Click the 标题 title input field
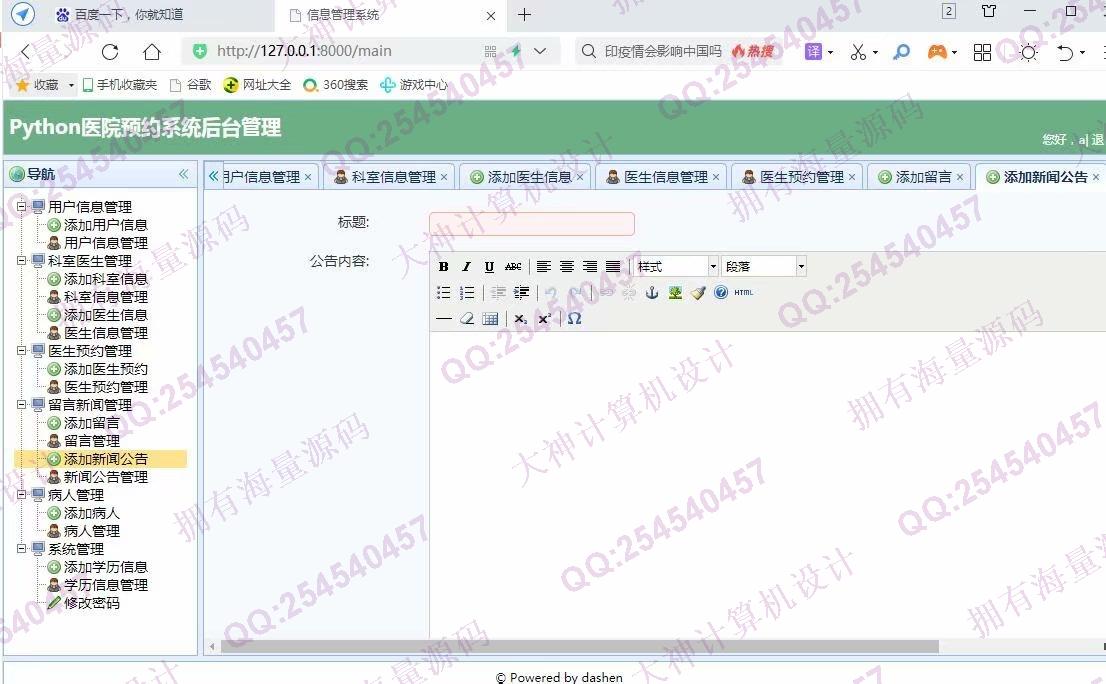1106x684 pixels. (x=532, y=224)
